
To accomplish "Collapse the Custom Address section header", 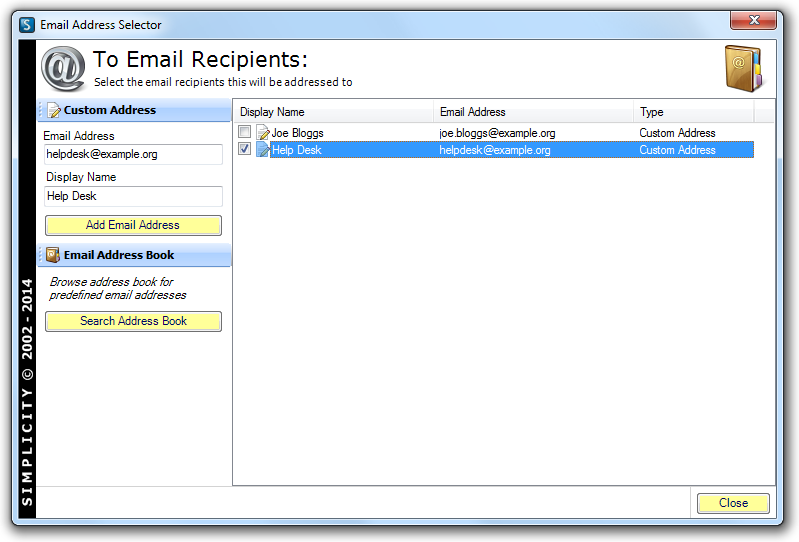I will (x=134, y=111).
